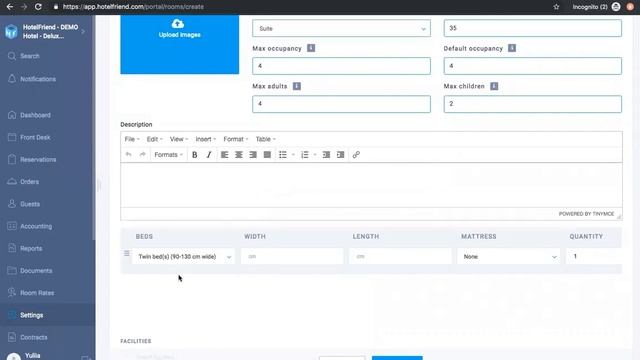Insert a numbered list
This screenshot has height=360, width=640.
(x=304, y=155)
